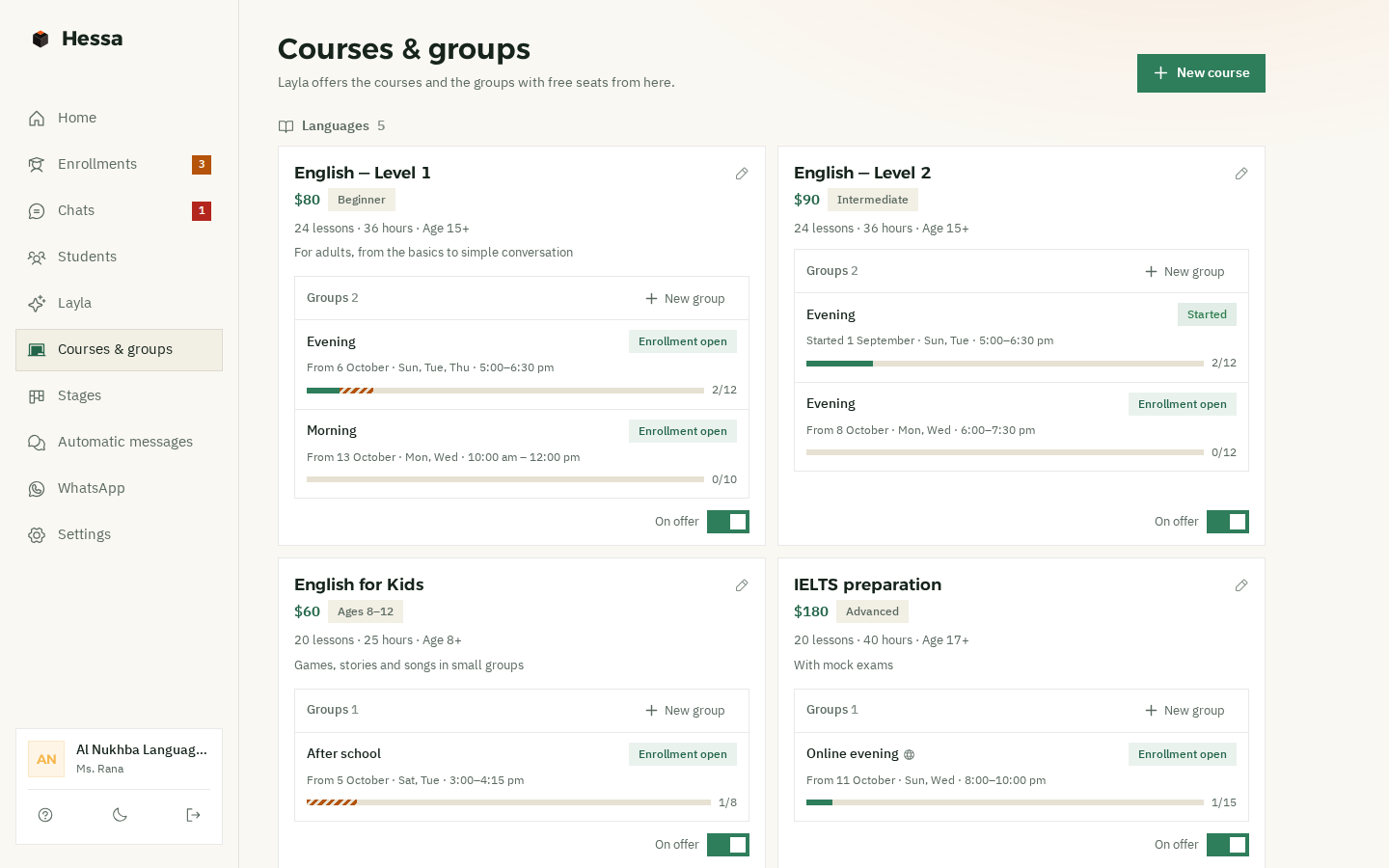Click the AN organization avatar
The width and height of the screenshot is (1389, 868).
coord(46,759)
